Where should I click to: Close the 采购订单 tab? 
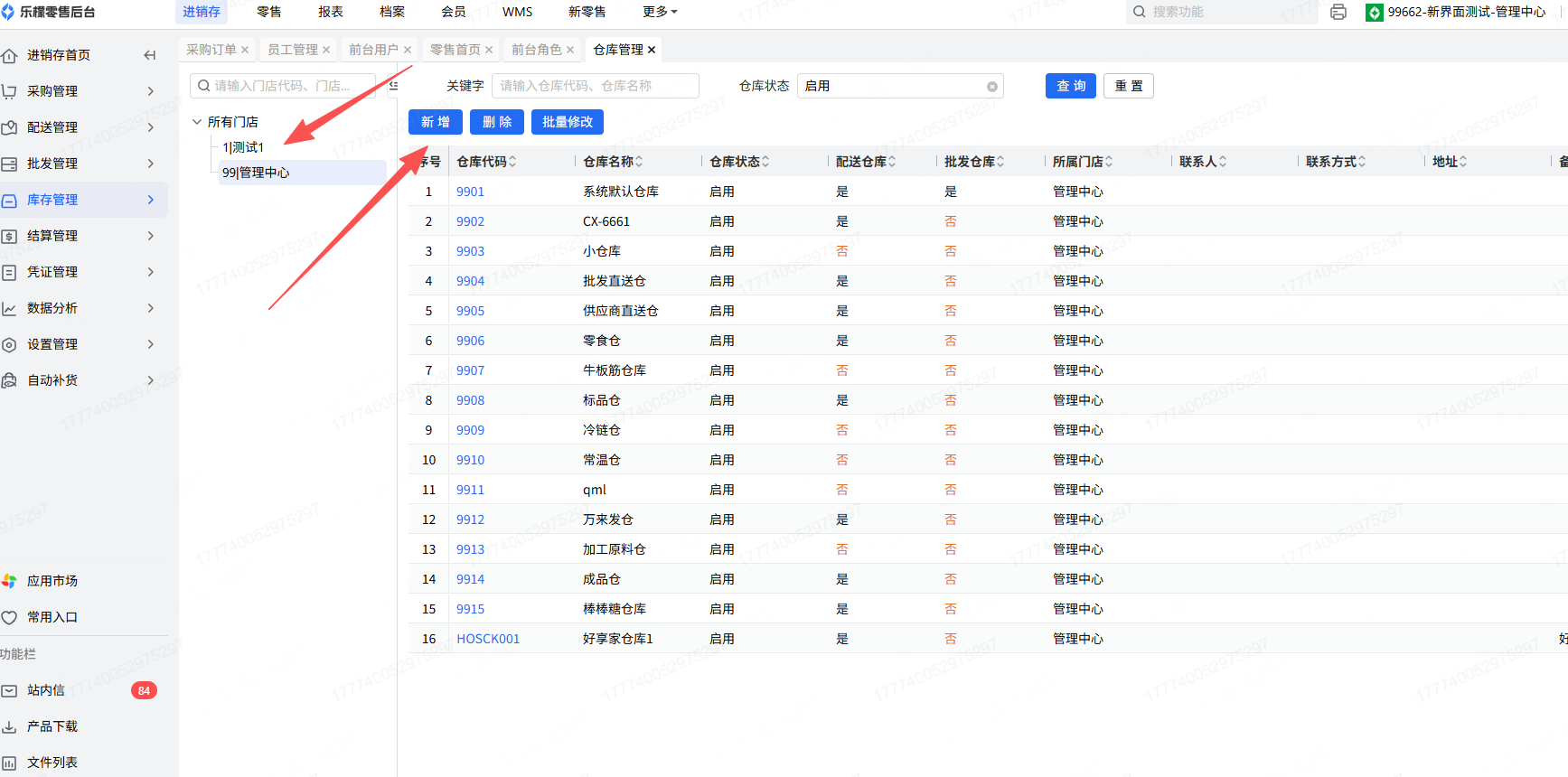245,50
